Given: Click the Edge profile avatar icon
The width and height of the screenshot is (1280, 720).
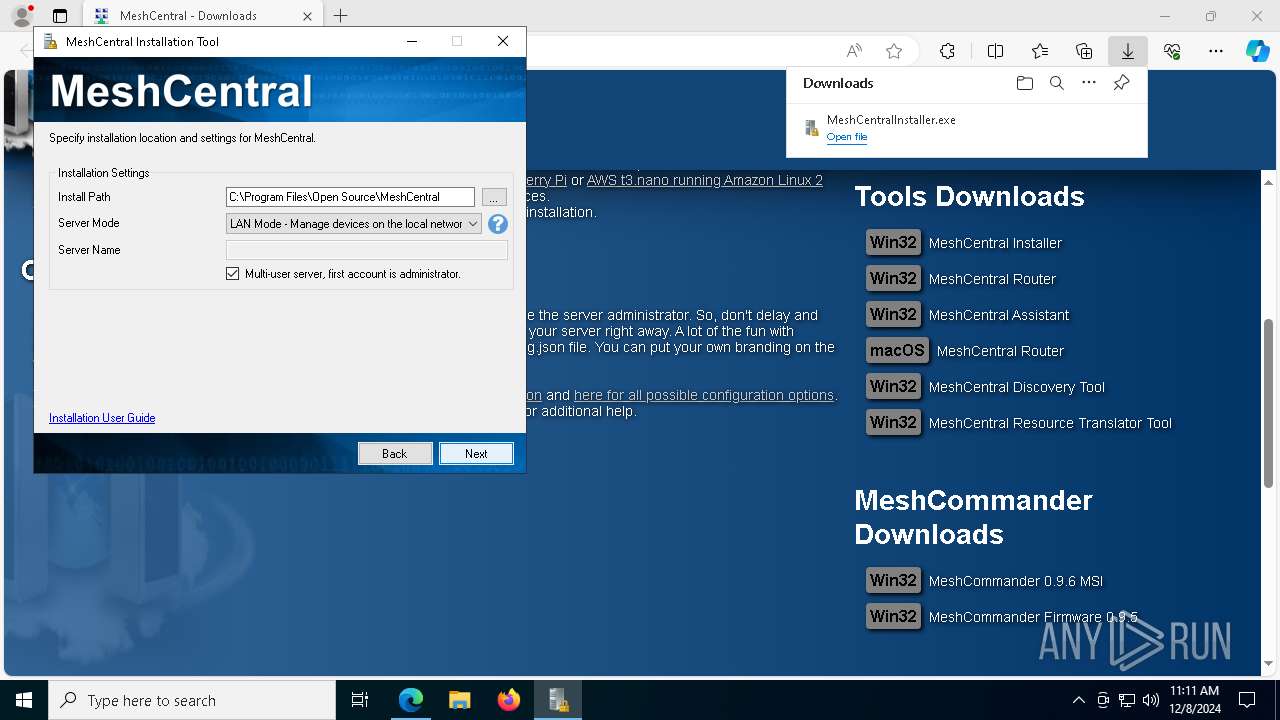Looking at the screenshot, I should click(21, 16).
